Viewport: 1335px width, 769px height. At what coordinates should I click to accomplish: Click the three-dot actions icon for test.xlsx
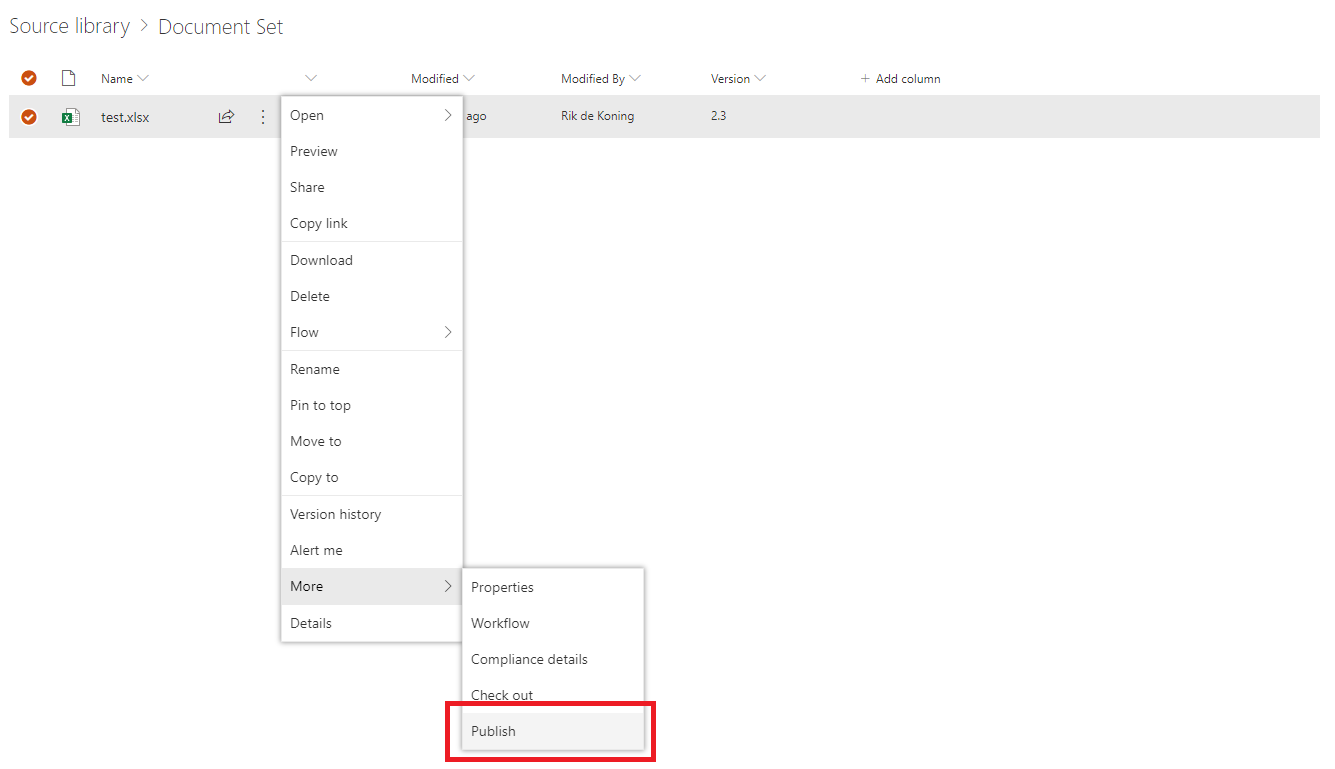pos(263,117)
